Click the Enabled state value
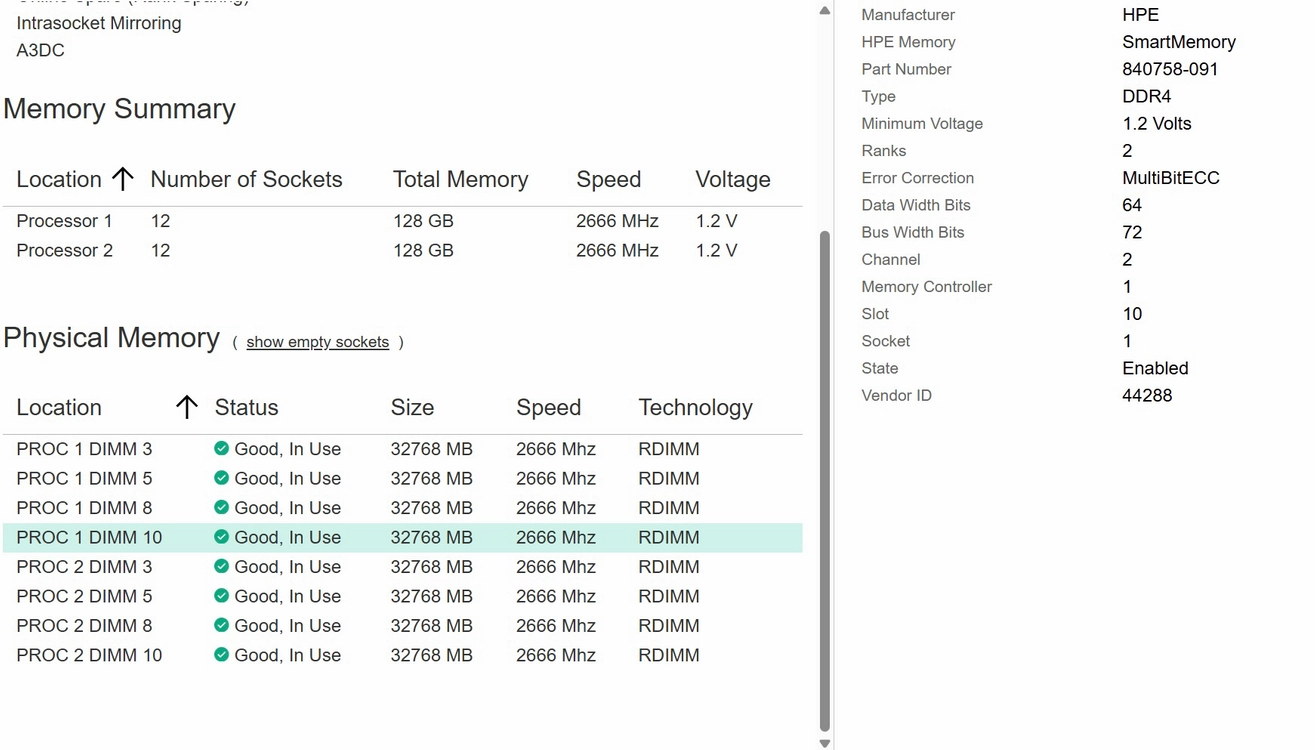Image resolution: width=1315 pixels, height=750 pixels. coord(1155,368)
